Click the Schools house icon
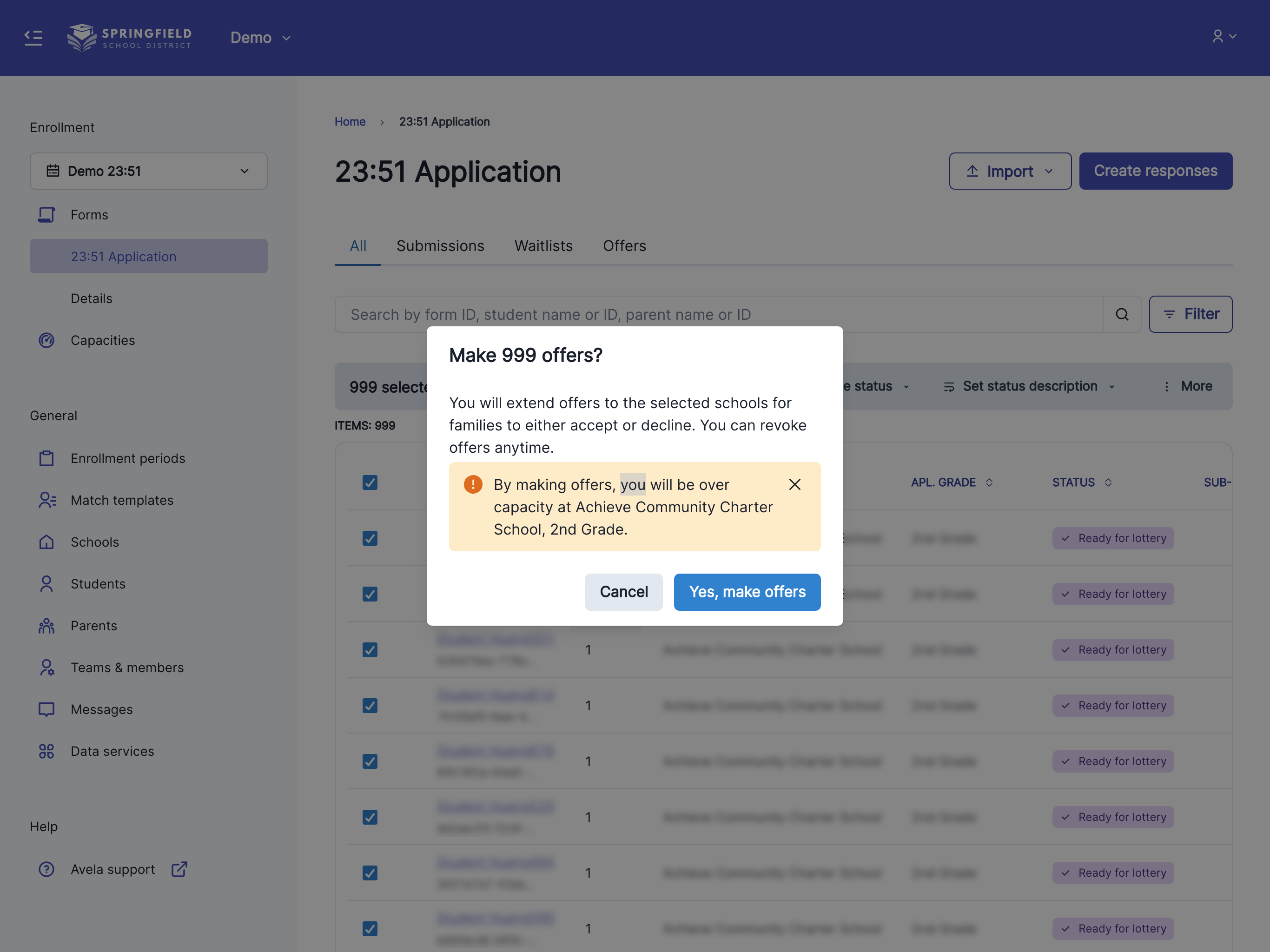This screenshot has height=952, width=1270. click(46, 542)
